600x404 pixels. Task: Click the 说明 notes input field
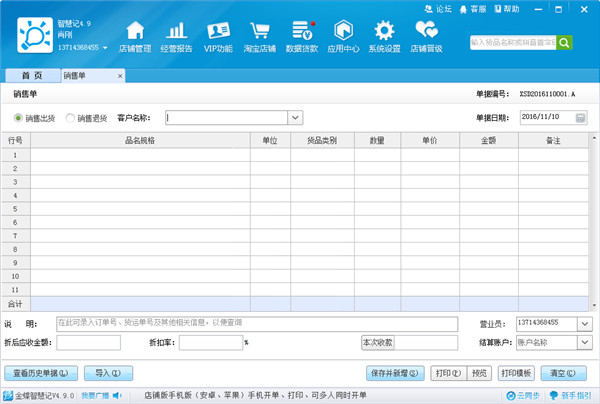(x=256, y=323)
